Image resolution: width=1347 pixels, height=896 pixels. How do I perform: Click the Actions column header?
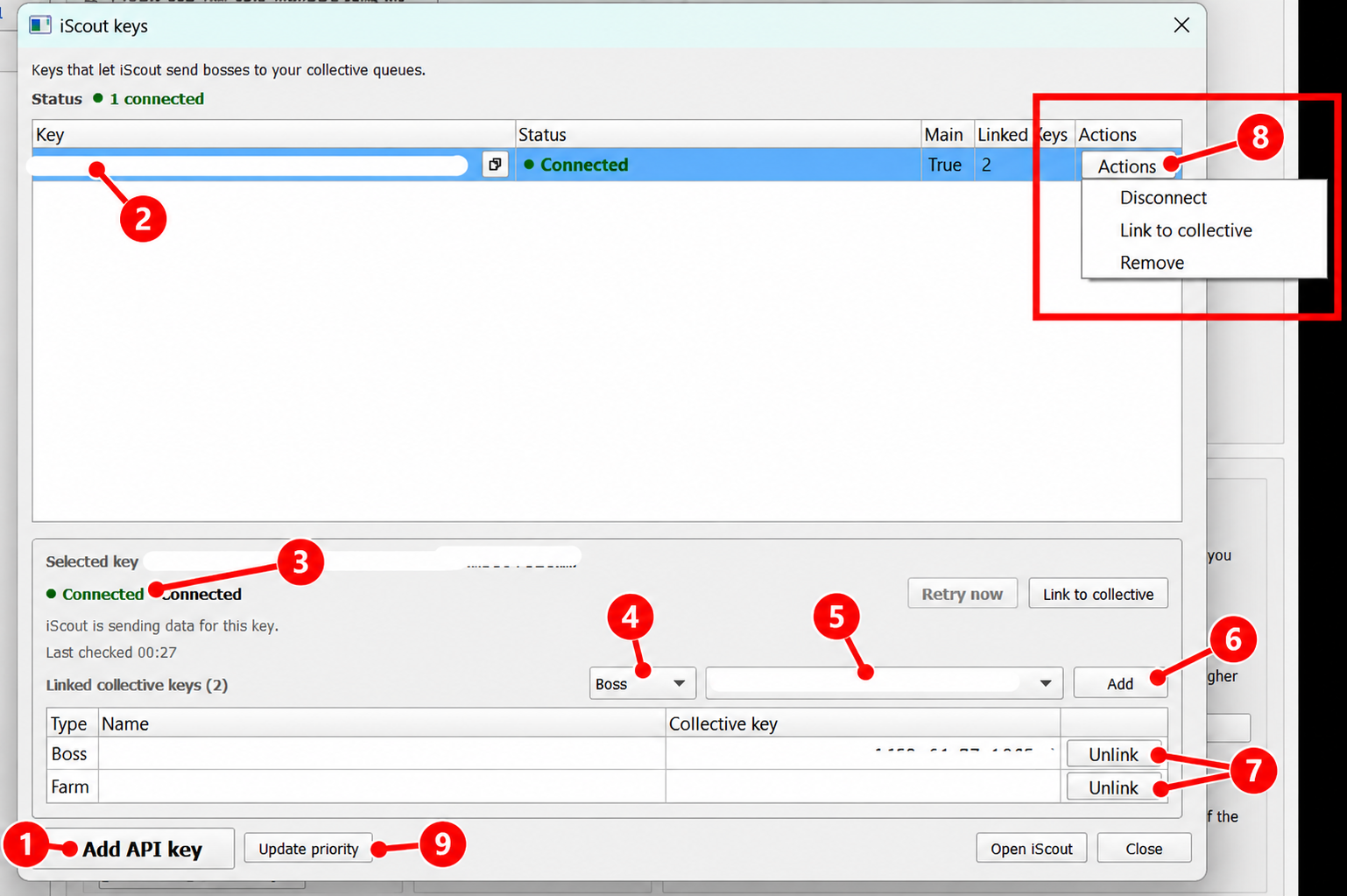(x=1128, y=135)
